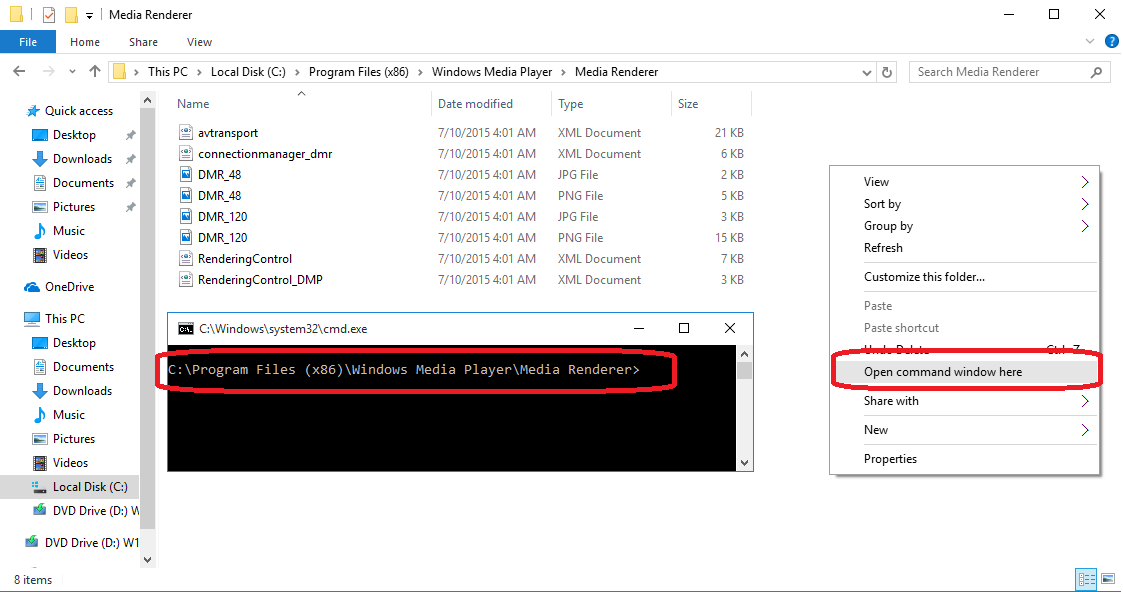Select the DMR_120 JPG File icon
Viewport: 1123px width, 592px height.
185,216
